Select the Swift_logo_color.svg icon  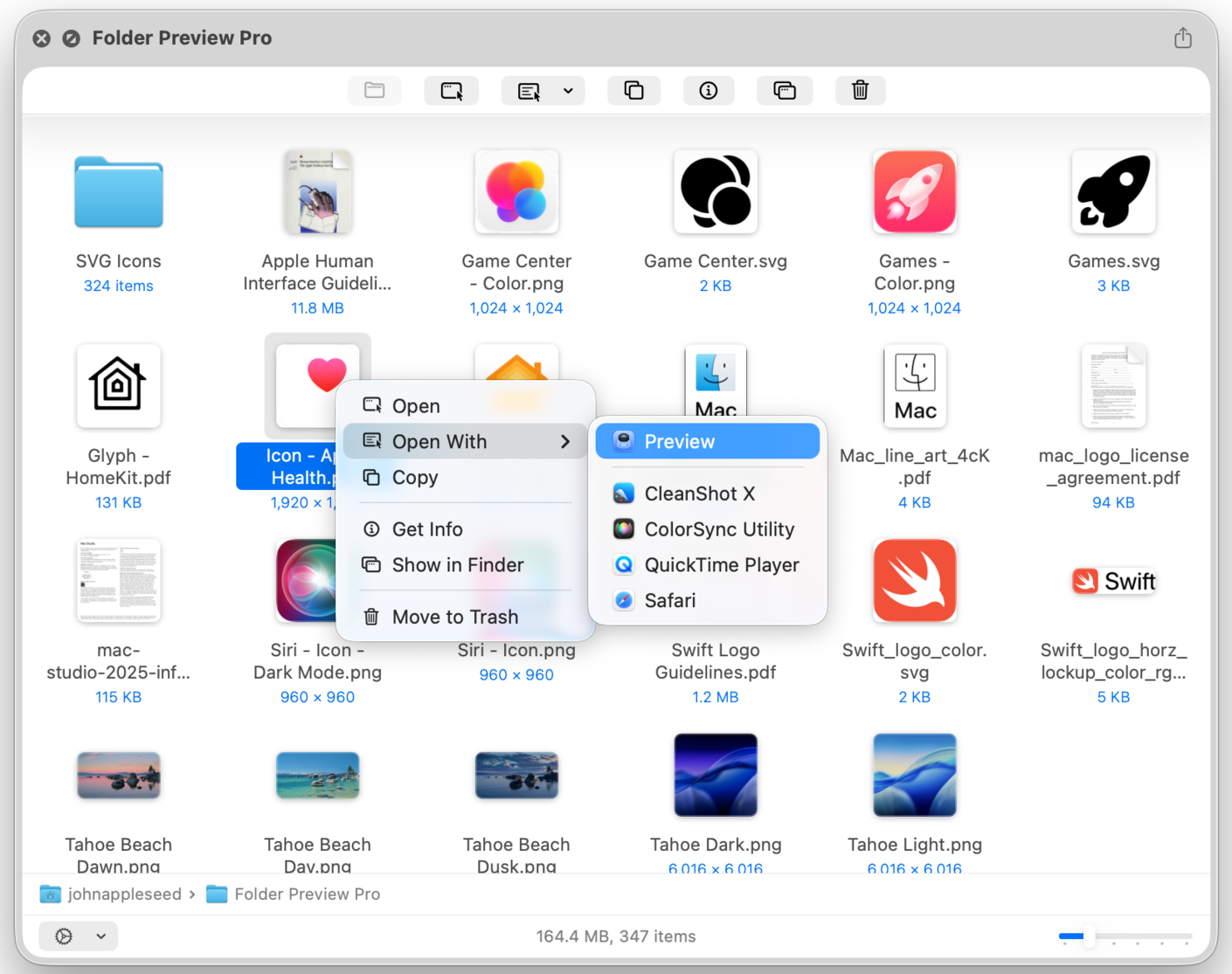pyautogui.click(x=915, y=581)
